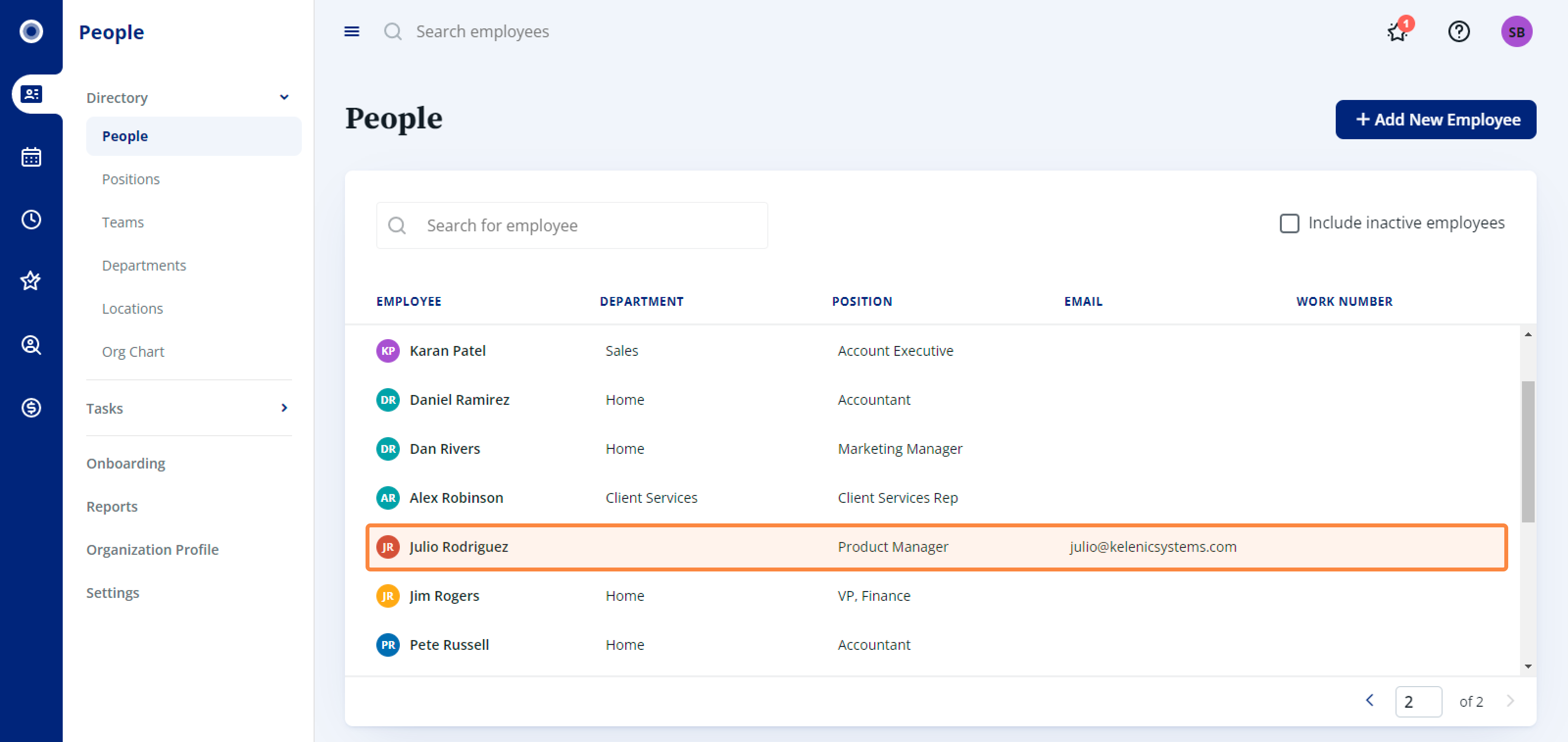Click the top search magnifier icon

pos(393,31)
